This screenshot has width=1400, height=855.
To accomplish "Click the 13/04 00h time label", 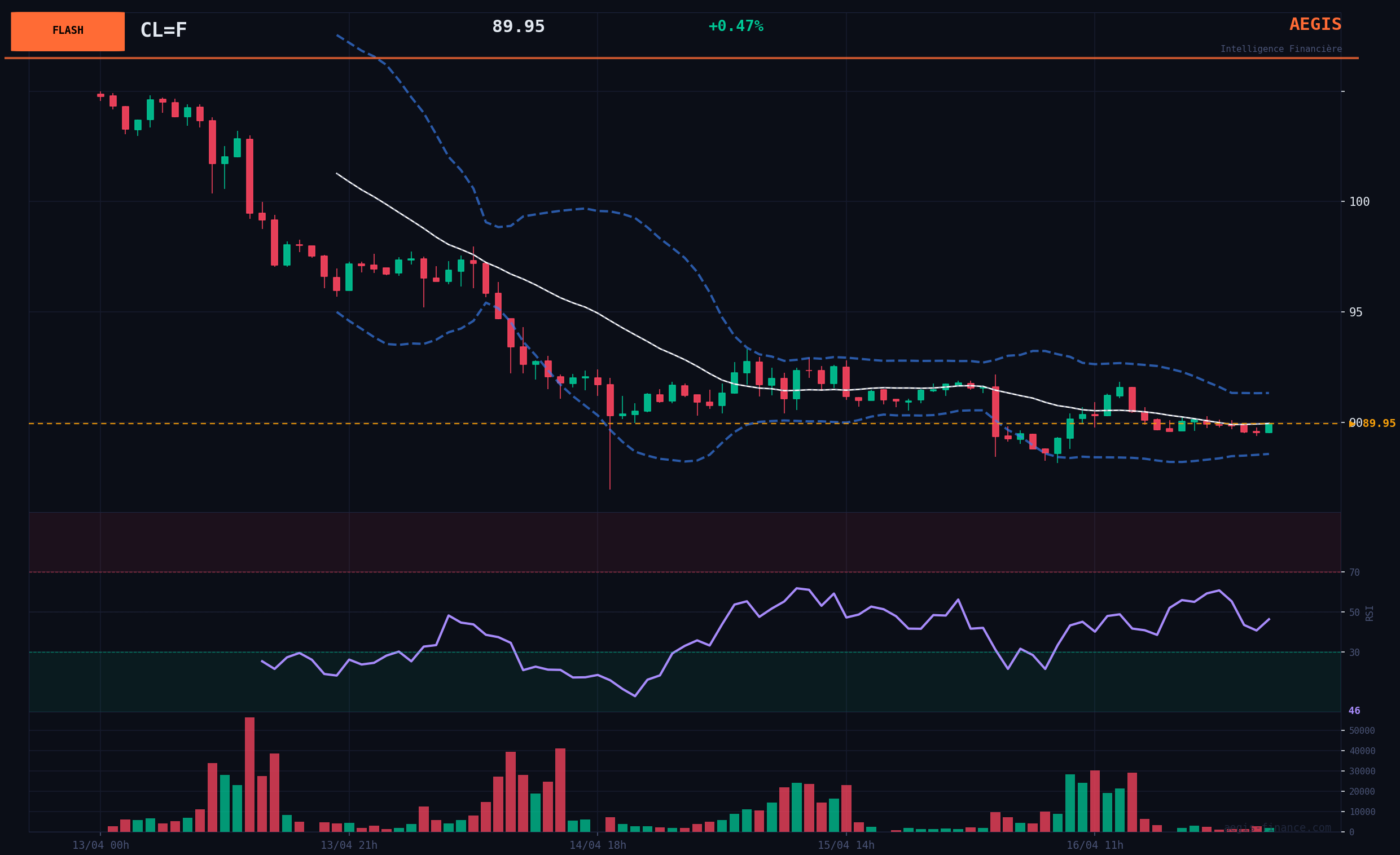I will coord(100,845).
